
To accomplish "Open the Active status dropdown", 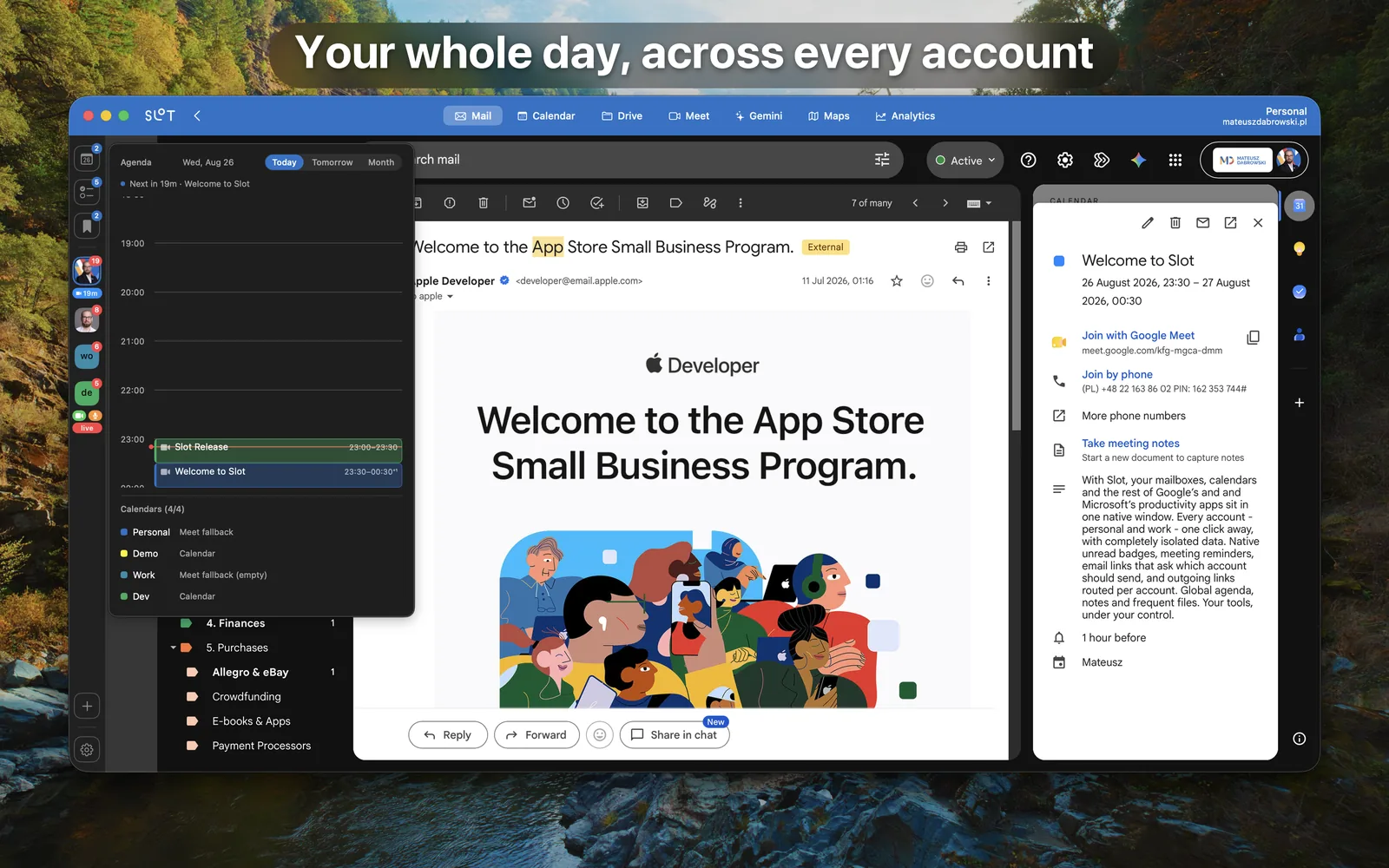I will [965, 161].
